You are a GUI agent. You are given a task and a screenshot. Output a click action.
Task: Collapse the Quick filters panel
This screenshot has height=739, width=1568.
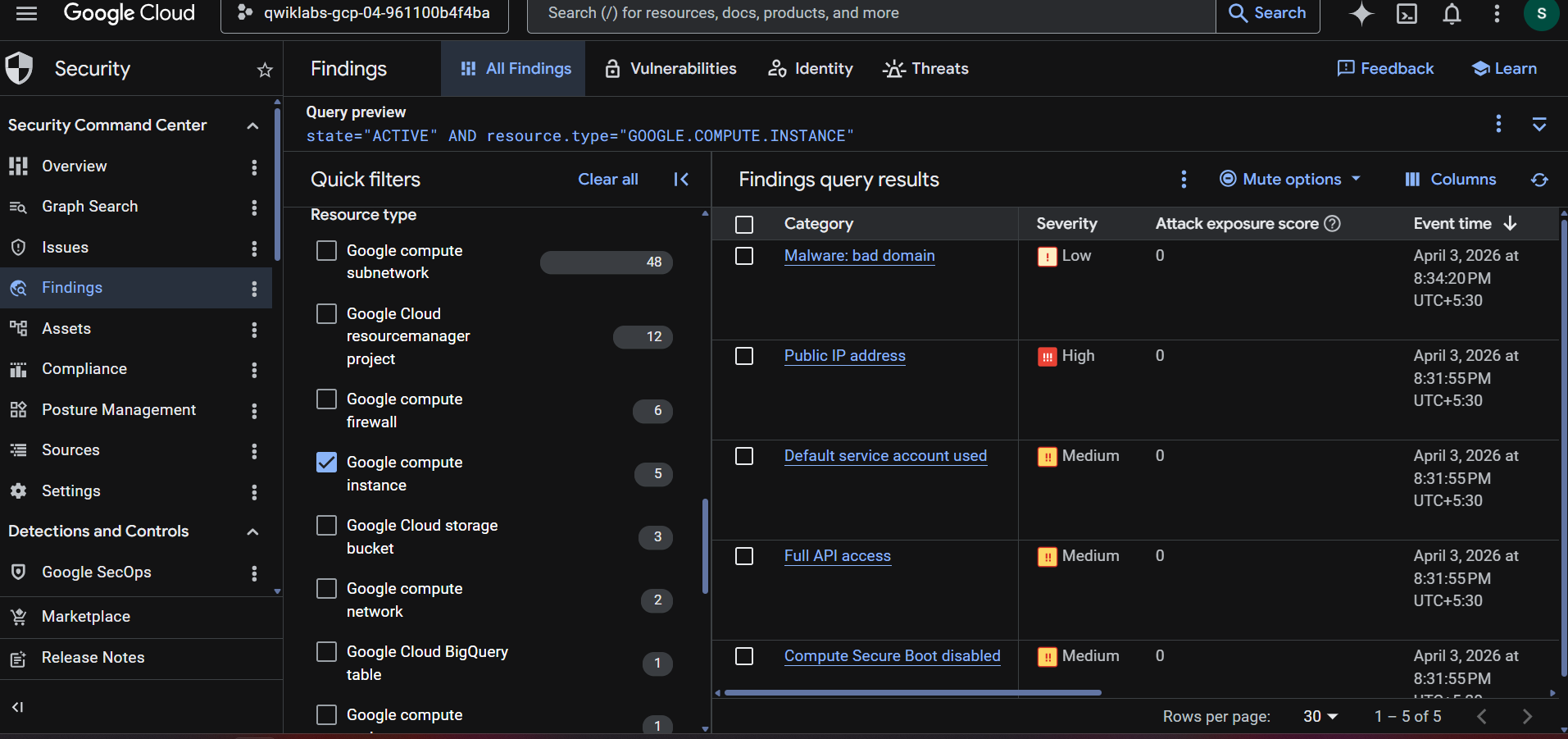[681, 180]
